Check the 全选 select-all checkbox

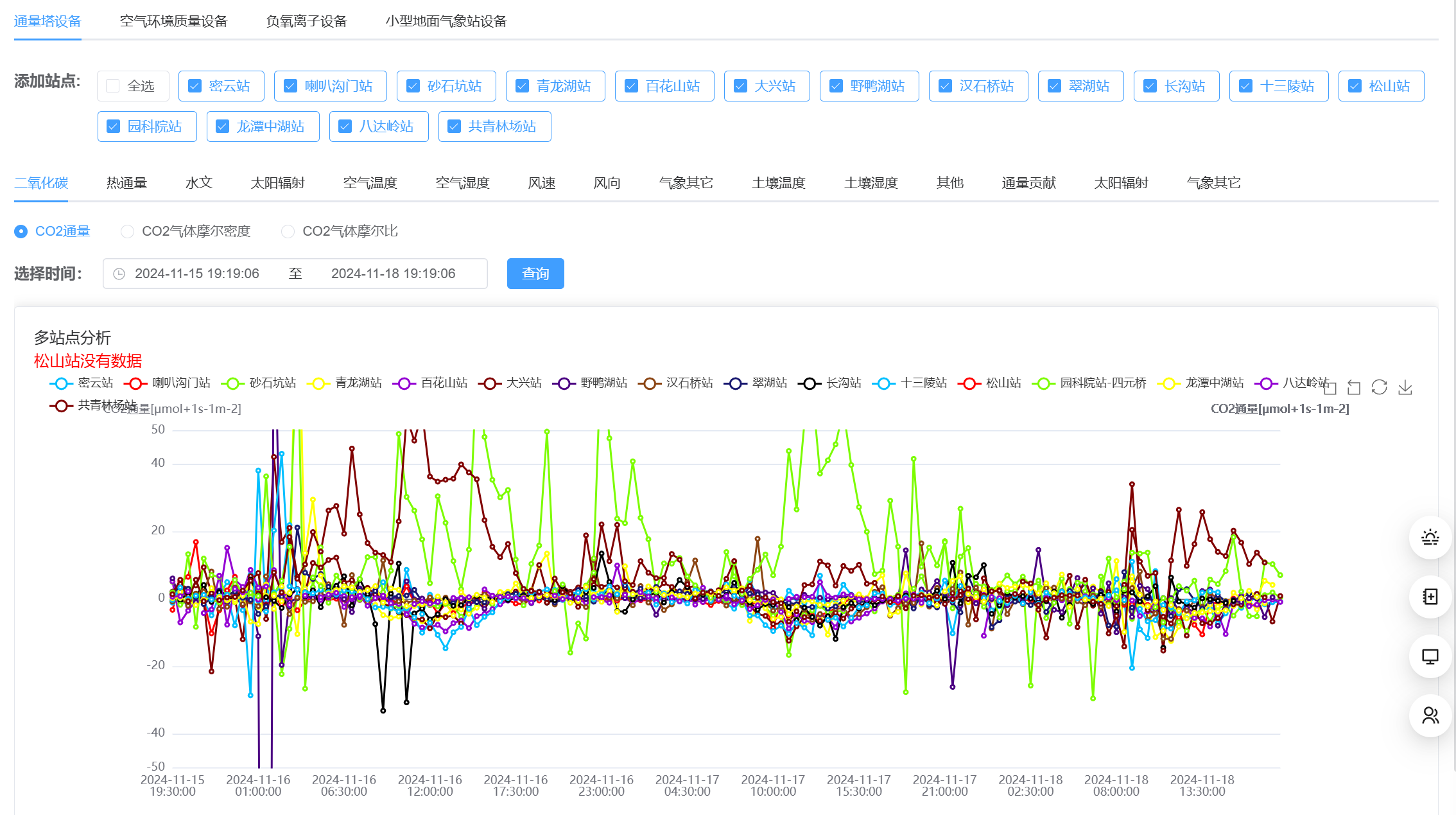(x=113, y=86)
